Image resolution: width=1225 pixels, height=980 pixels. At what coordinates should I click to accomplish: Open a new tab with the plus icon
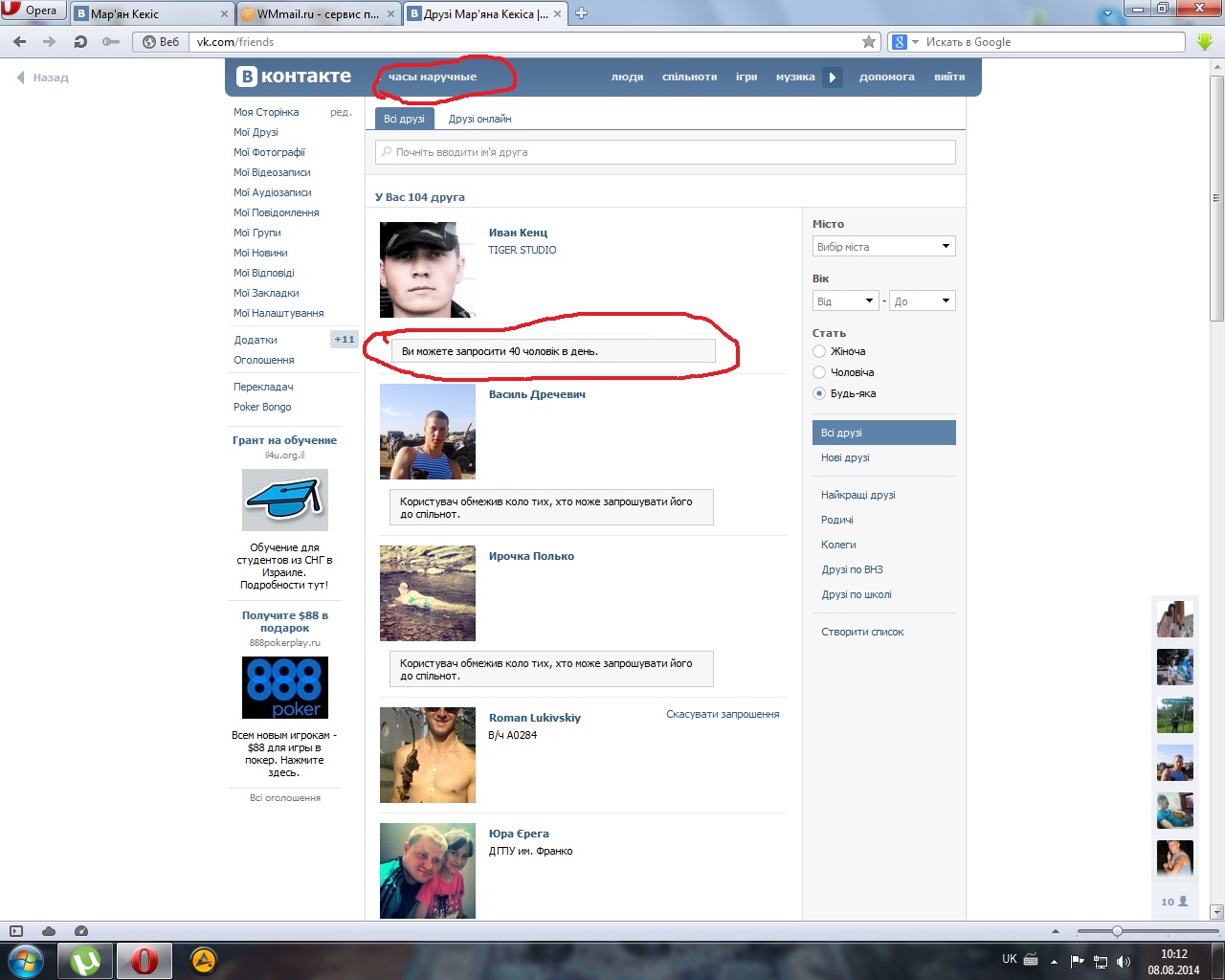[x=581, y=13]
